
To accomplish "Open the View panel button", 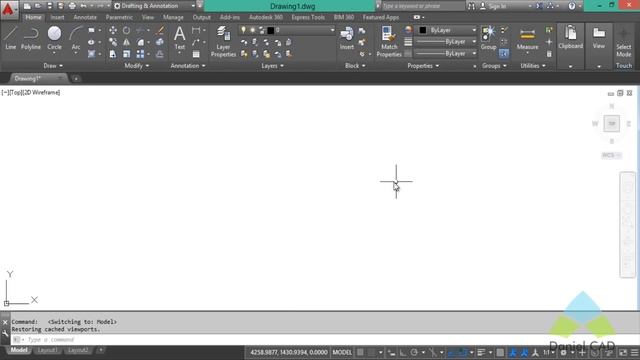I will click(x=599, y=38).
